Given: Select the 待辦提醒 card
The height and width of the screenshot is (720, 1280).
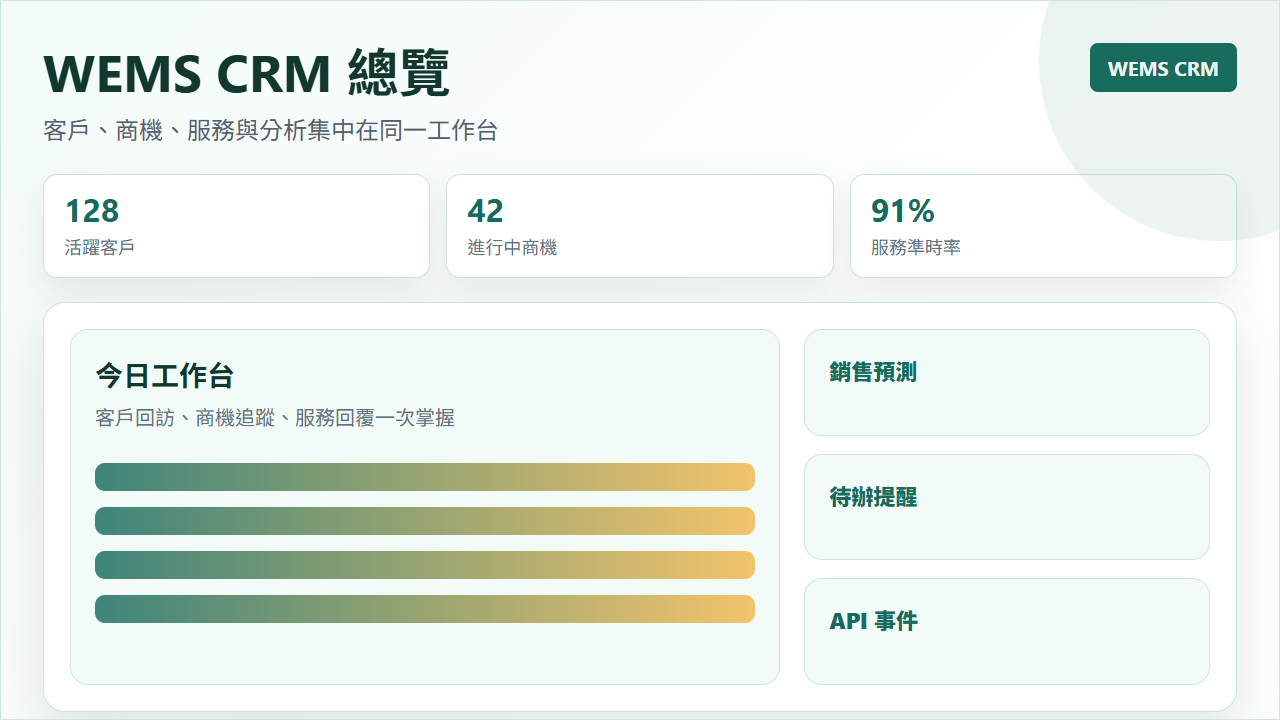Looking at the screenshot, I should pos(1007,507).
